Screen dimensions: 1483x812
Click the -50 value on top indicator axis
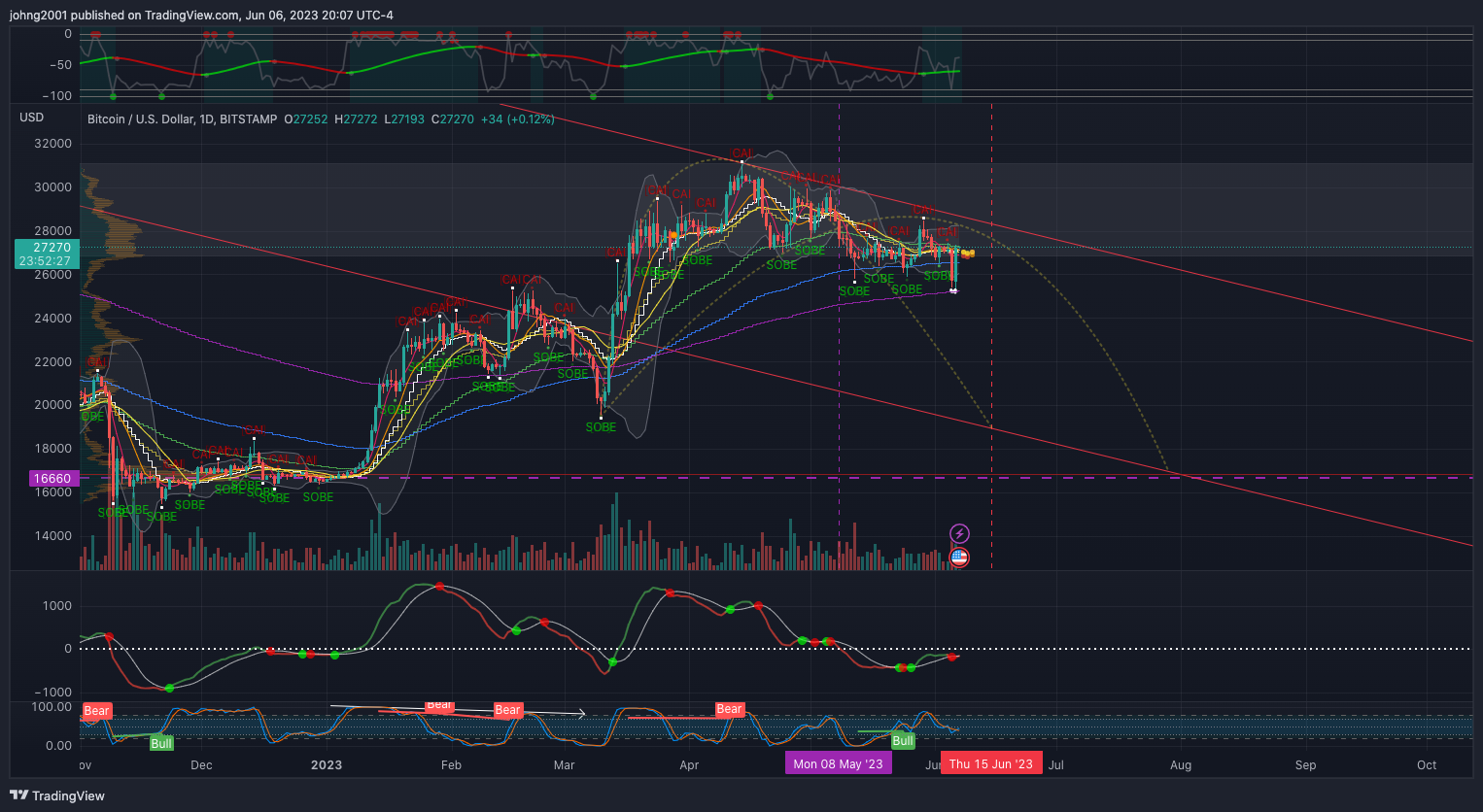60,65
